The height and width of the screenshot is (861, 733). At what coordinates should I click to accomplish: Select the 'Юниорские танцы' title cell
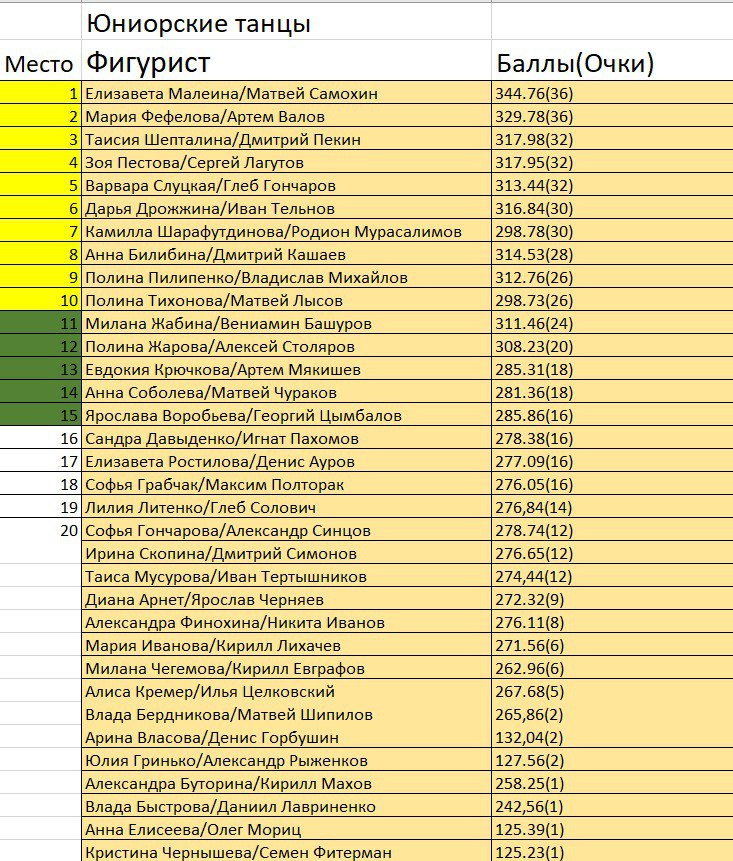(286, 23)
